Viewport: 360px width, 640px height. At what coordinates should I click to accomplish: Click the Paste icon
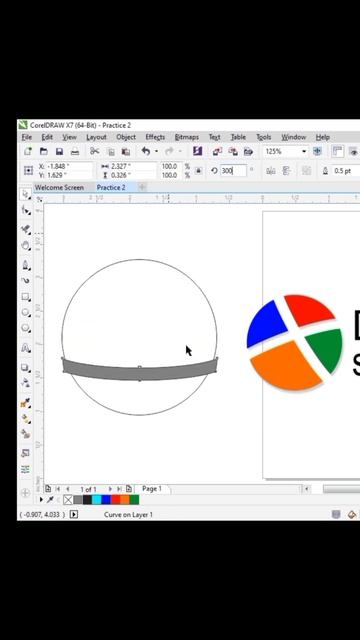[x=126, y=152]
